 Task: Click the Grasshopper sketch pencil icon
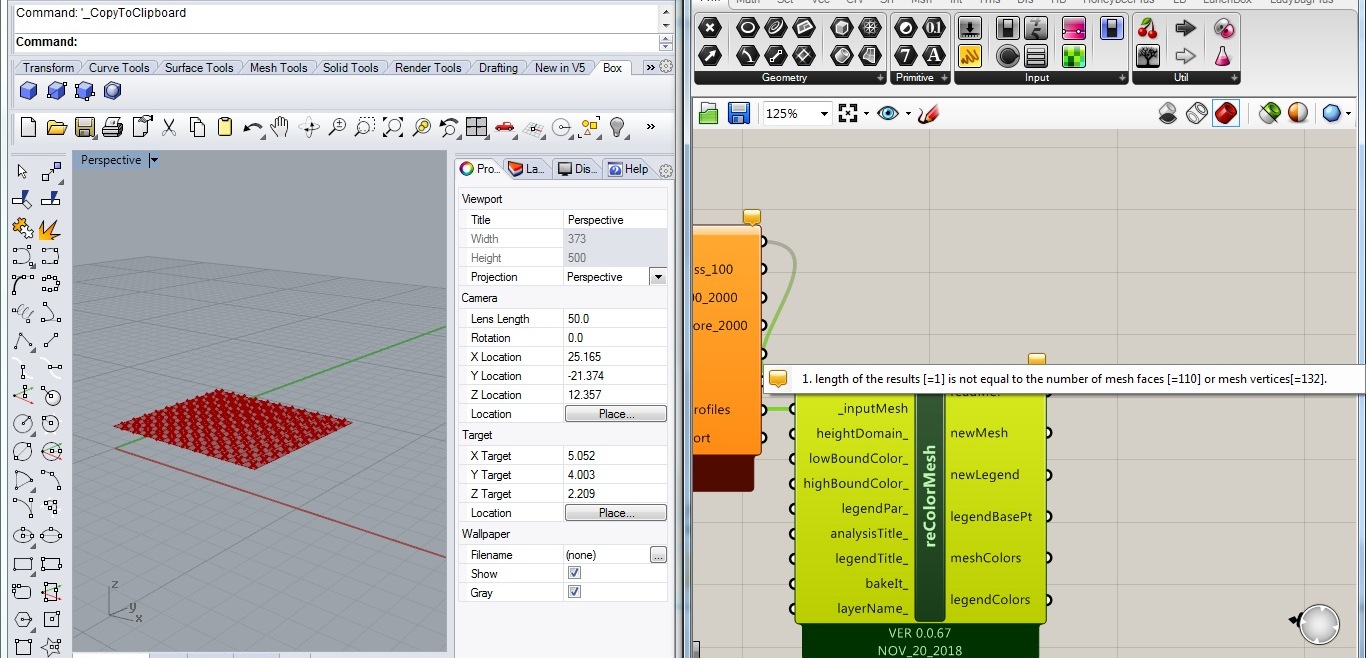[929, 113]
